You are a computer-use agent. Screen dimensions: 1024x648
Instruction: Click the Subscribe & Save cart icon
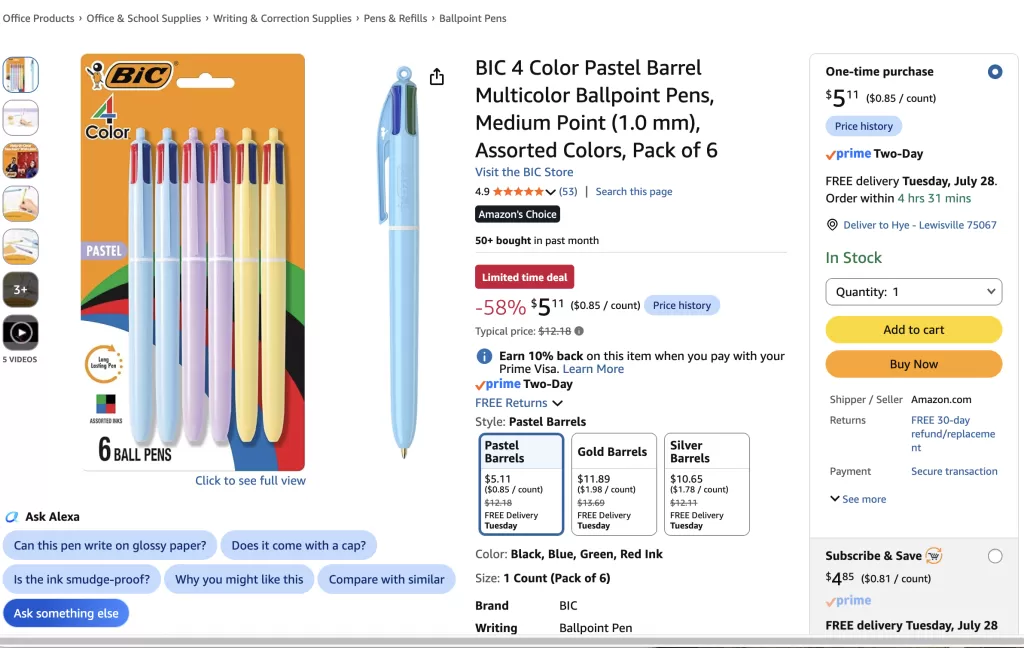coord(934,556)
